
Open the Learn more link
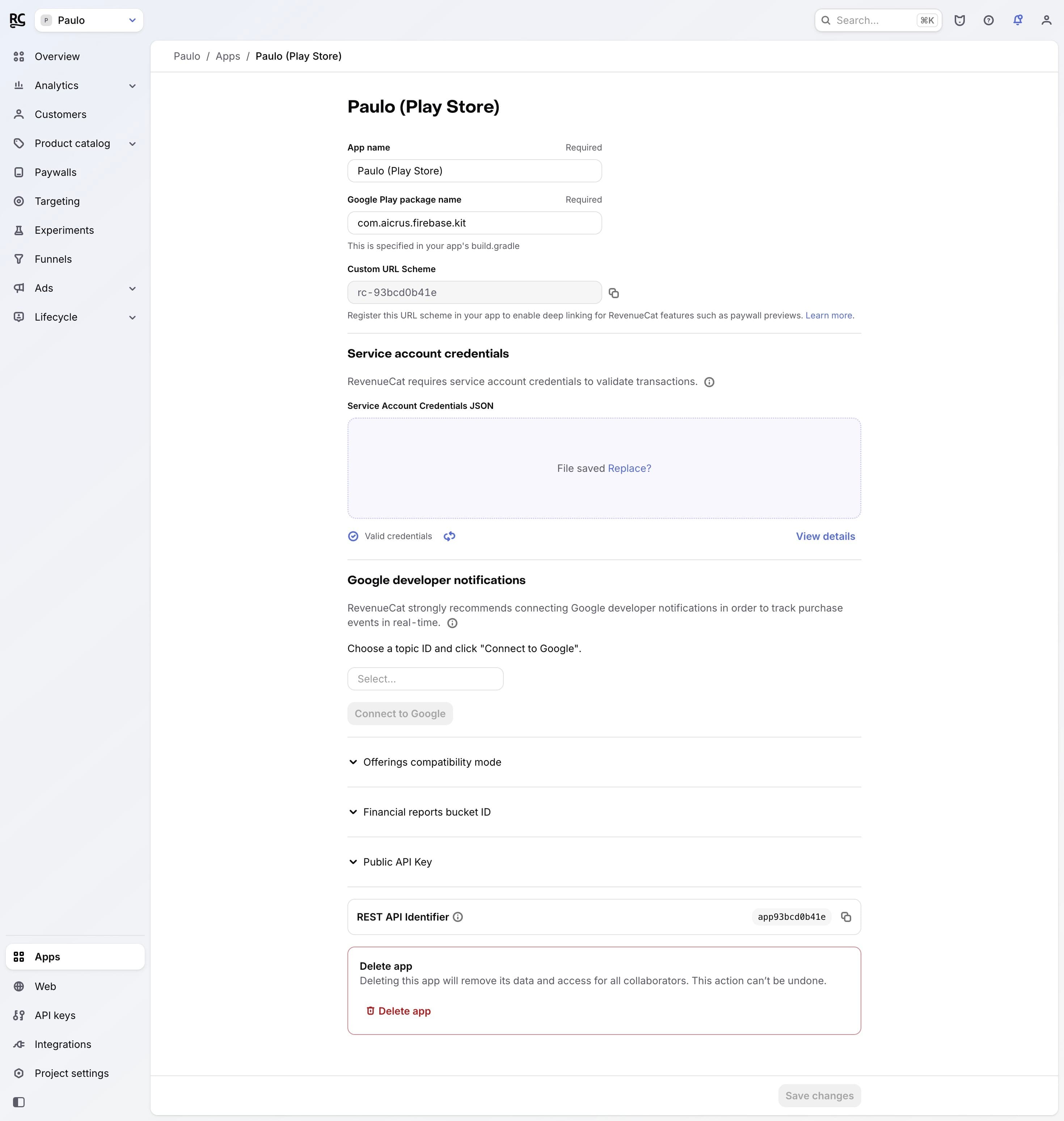coord(829,316)
